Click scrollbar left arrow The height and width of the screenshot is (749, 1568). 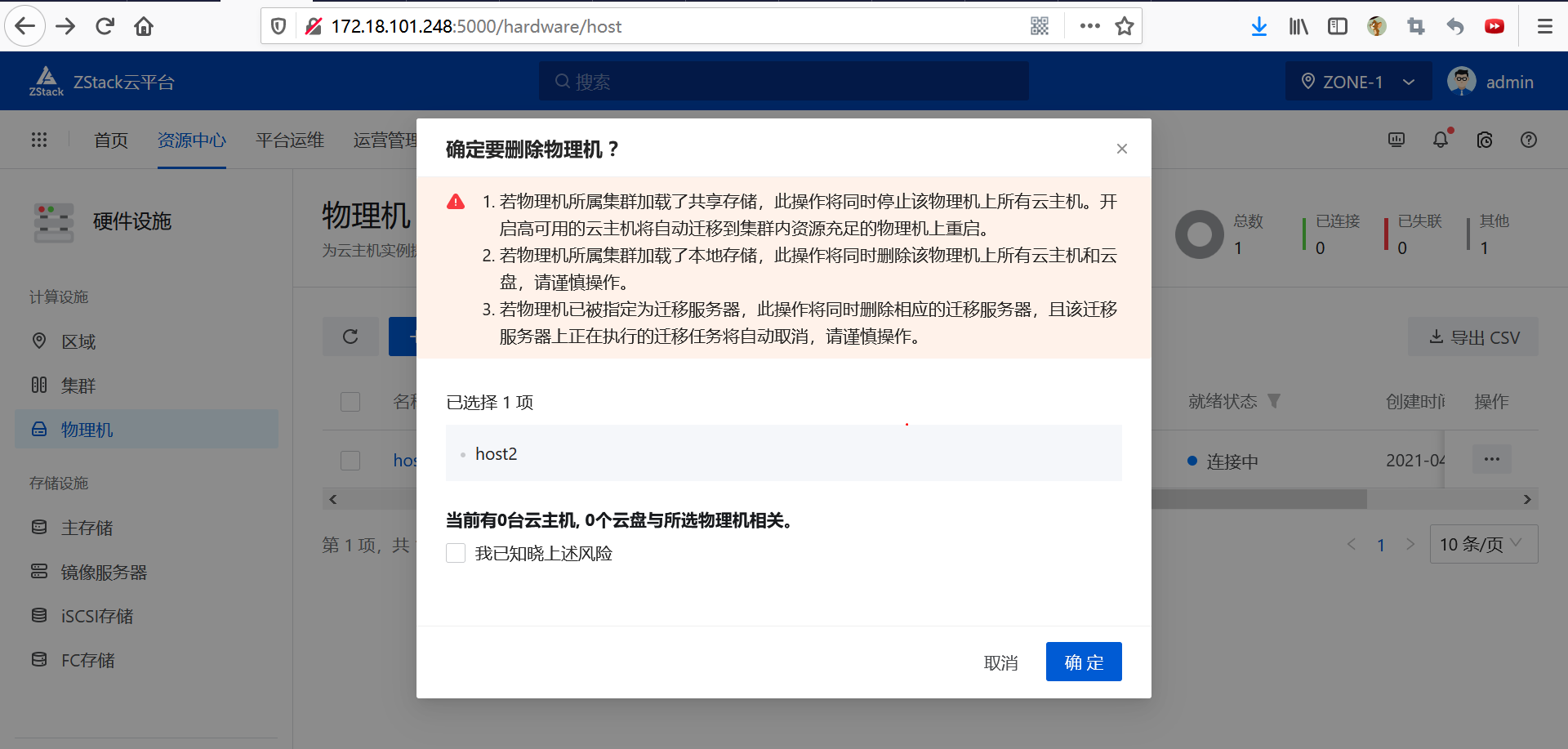[x=332, y=499]
